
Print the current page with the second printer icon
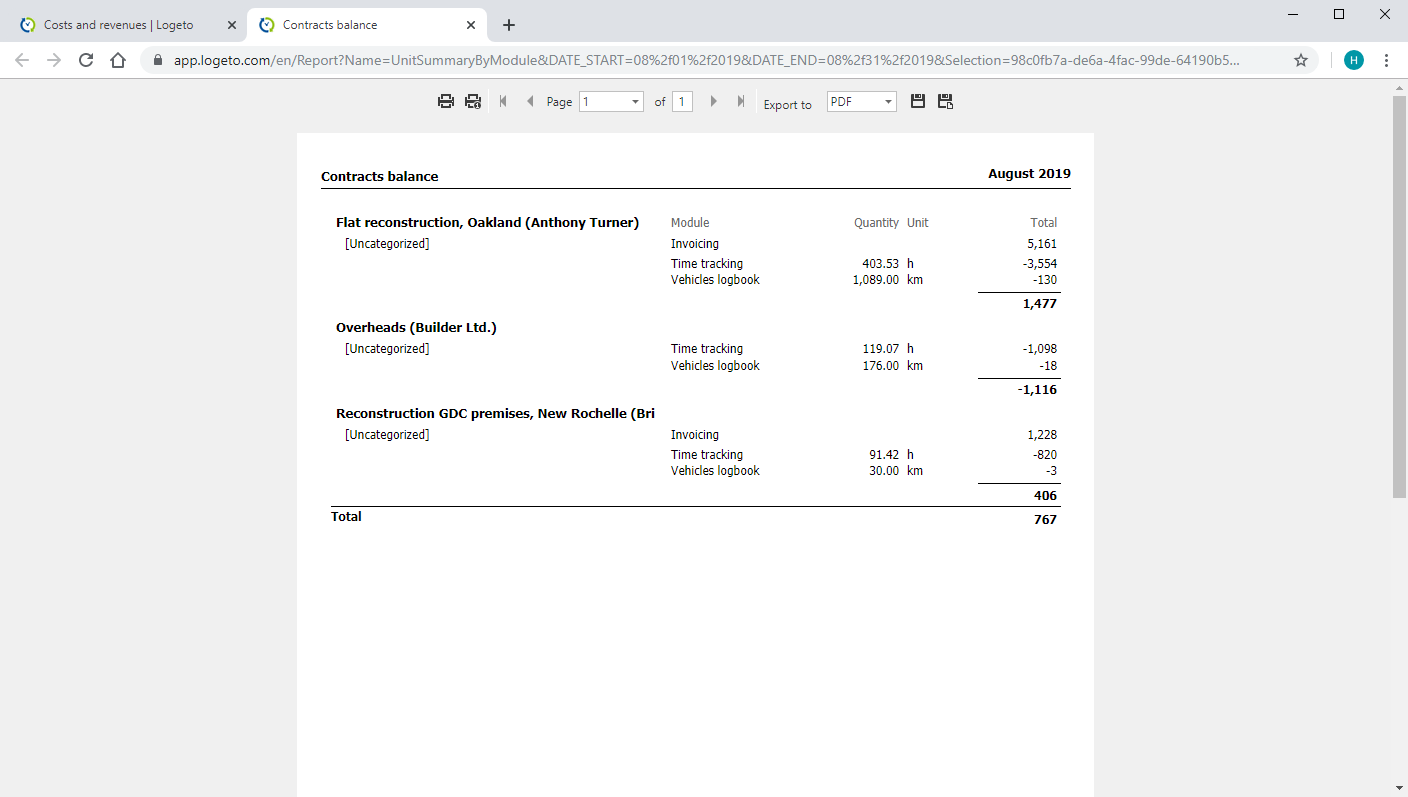[473, 101]
